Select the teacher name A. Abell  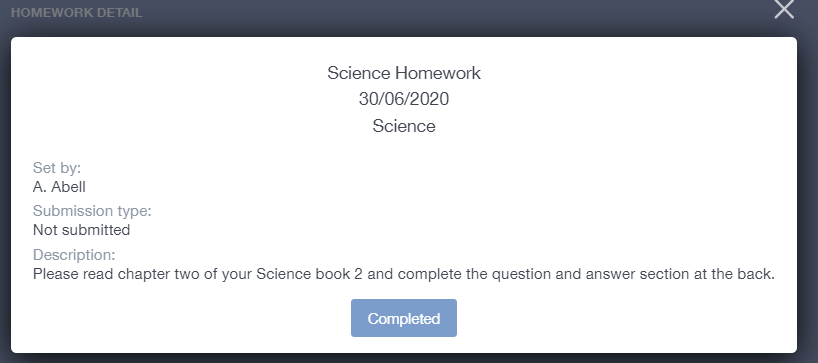pyautogui.click(x=59, y=187)
